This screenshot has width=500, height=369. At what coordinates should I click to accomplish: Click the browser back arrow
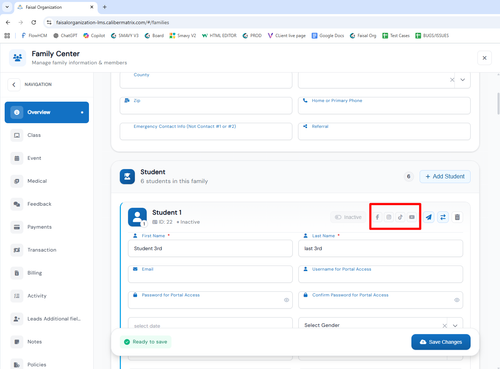click(x=8, y=22)
